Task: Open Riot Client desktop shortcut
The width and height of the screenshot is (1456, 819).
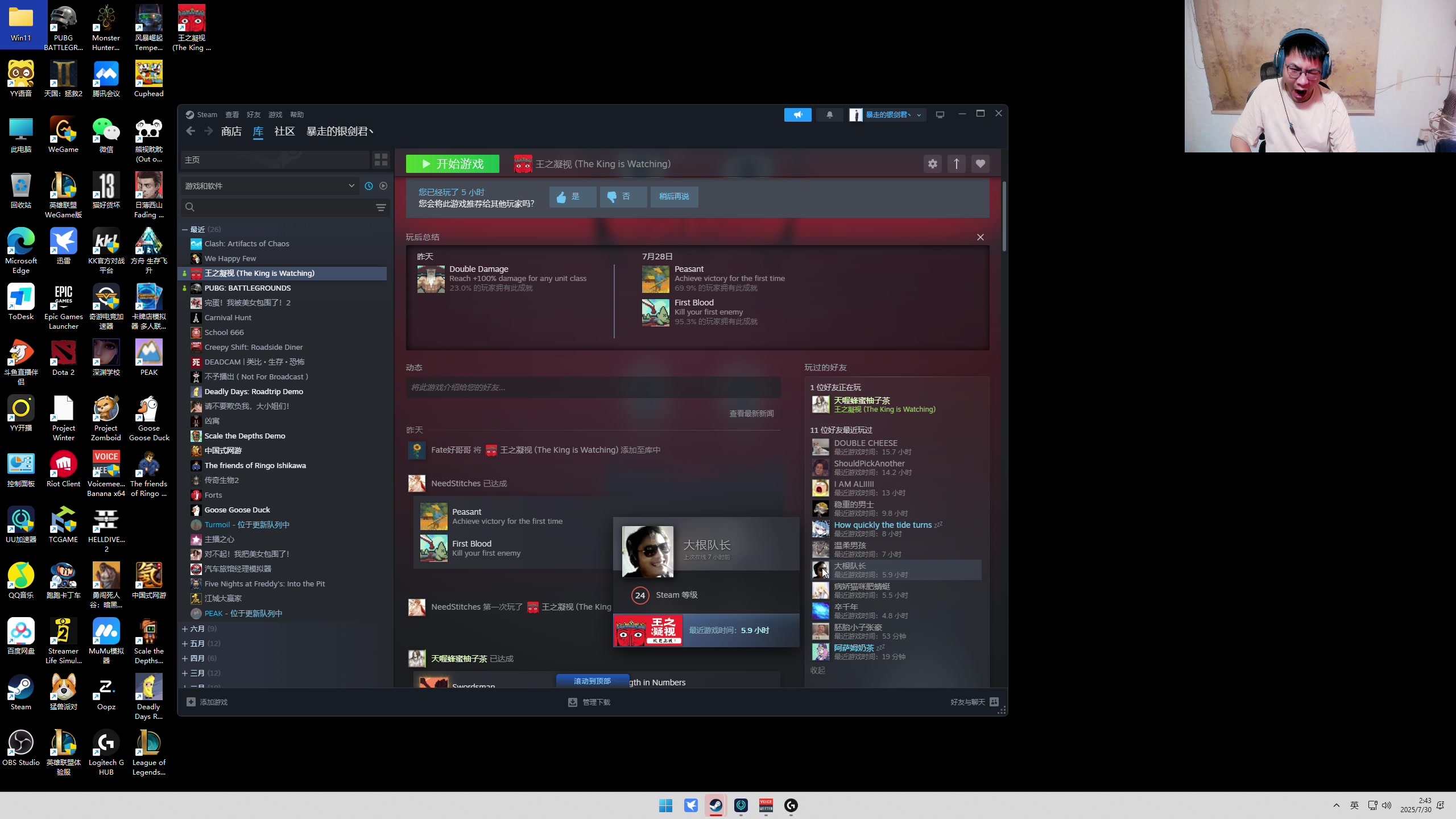Action: coord(63,469)
